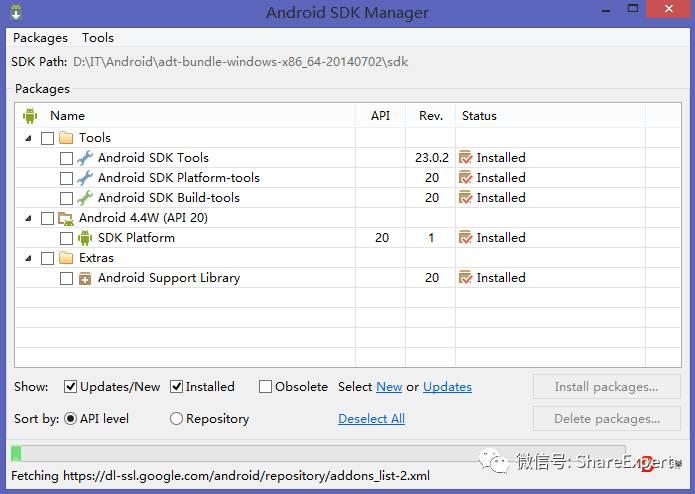
Task: Open the Tools menu
Action: [x=98, y=38]
